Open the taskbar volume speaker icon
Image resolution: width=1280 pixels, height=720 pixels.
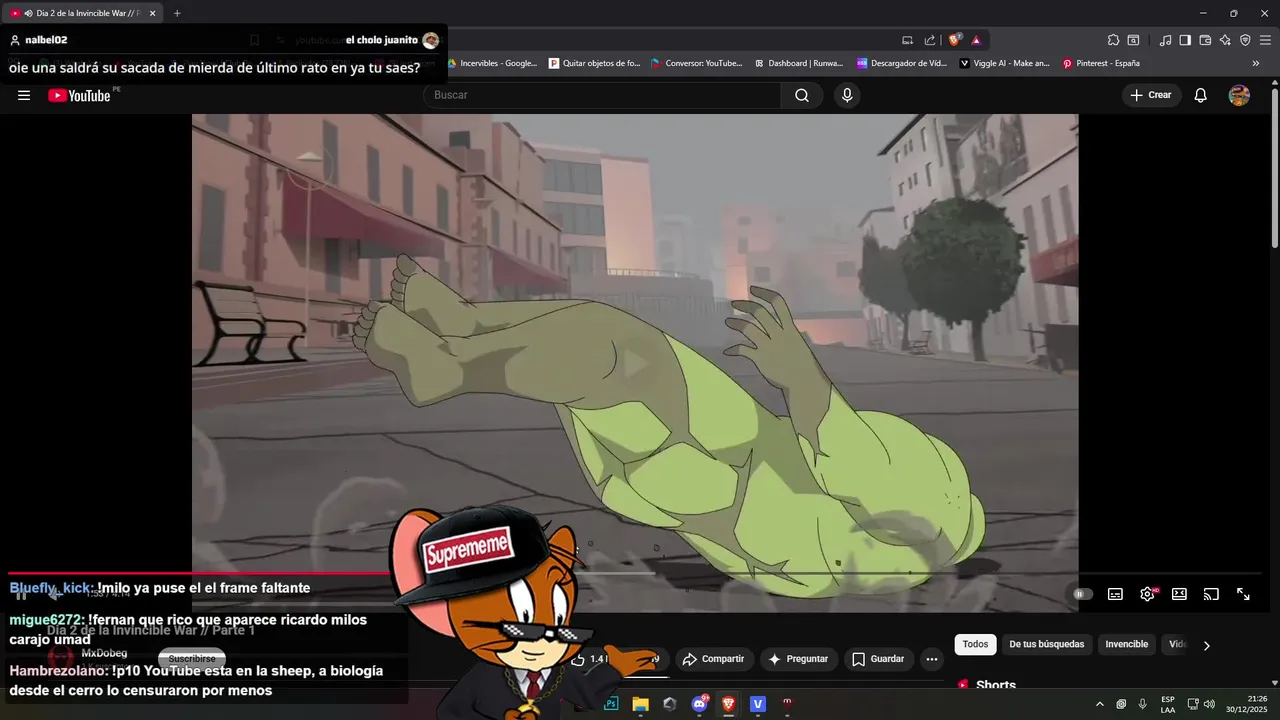(1210, 704)
